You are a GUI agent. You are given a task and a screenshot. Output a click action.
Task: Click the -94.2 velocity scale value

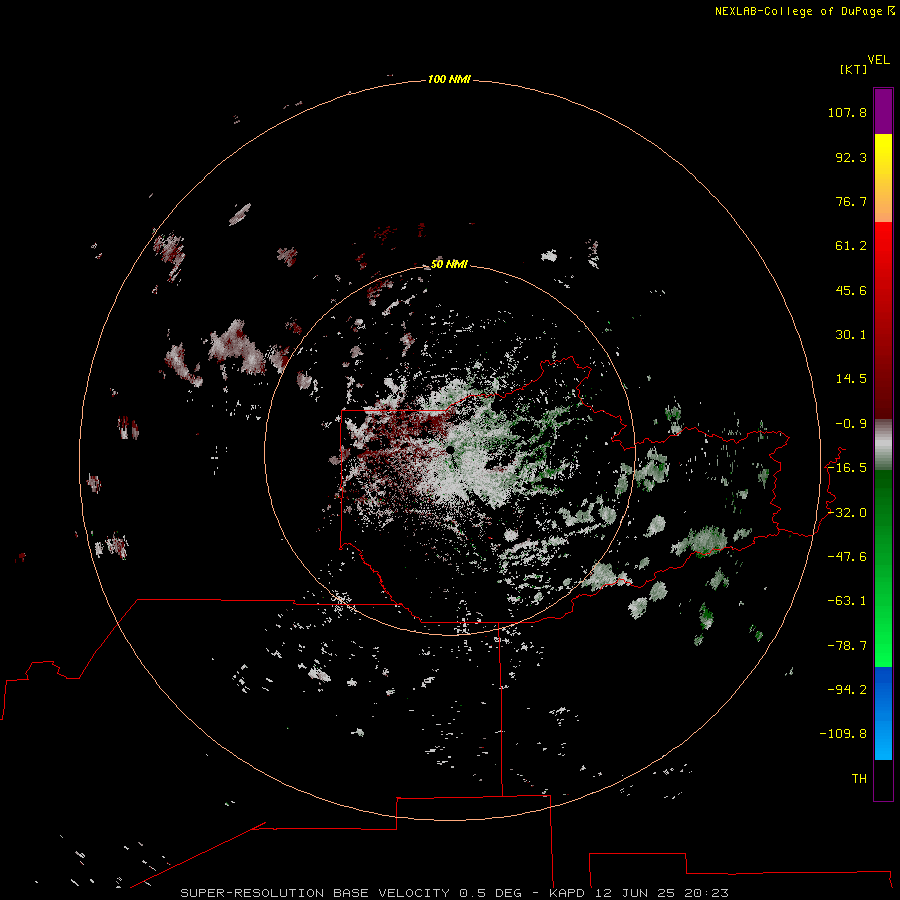847,690
